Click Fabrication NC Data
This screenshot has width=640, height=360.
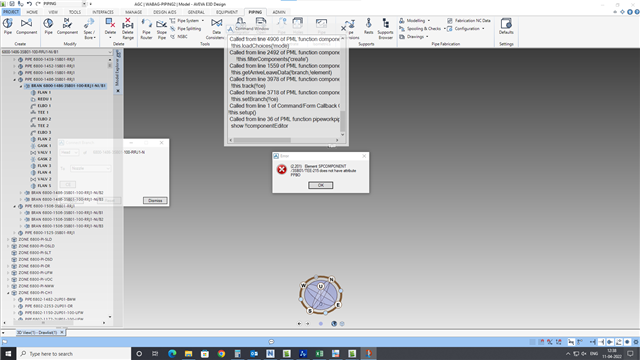(x=469, y=20)
